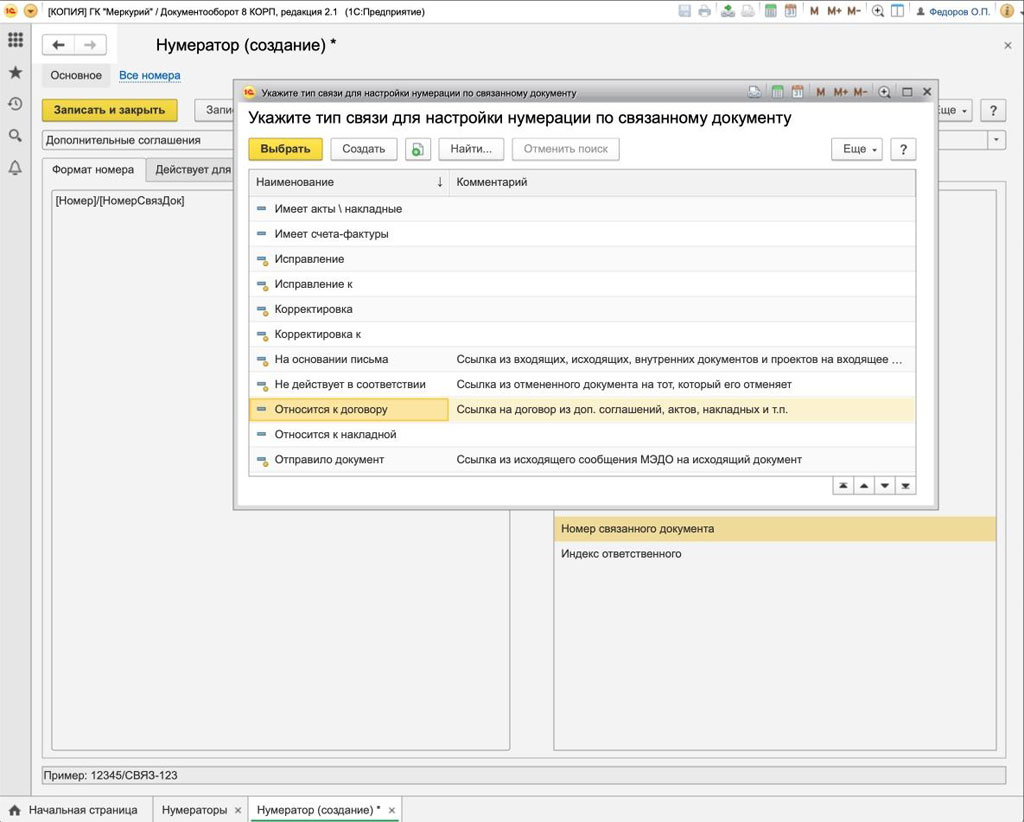Click the search magnifier in left sidebar

pos(15,136)
